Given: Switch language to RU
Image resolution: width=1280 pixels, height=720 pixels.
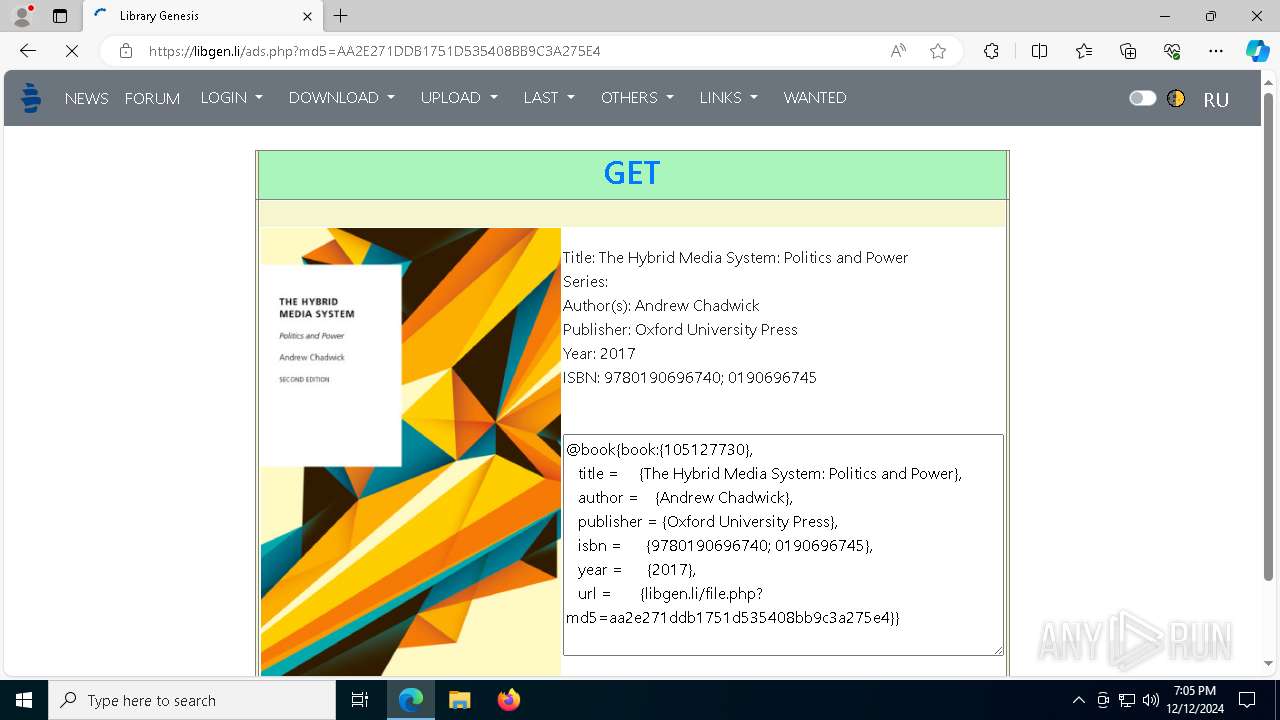Looking at the screenshot, I should click(1216, 99).
